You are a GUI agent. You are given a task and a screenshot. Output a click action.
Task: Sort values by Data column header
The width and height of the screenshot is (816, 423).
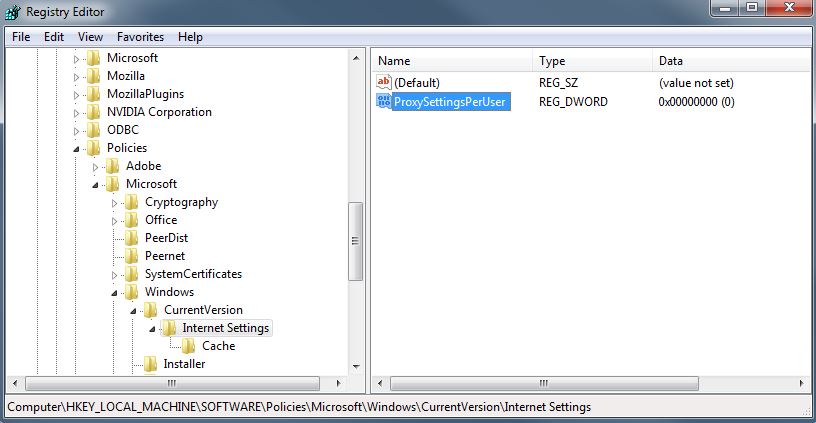coord(732,61)
